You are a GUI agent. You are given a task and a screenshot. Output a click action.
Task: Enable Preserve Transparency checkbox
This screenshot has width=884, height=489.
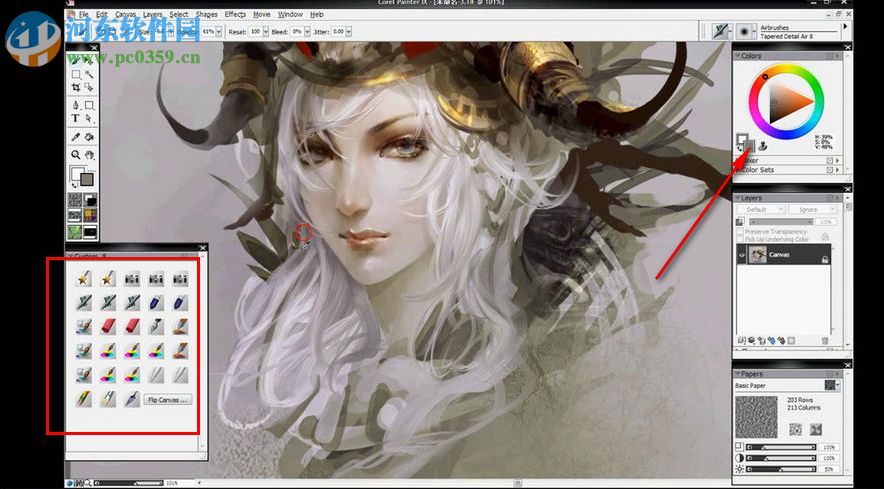739,232
